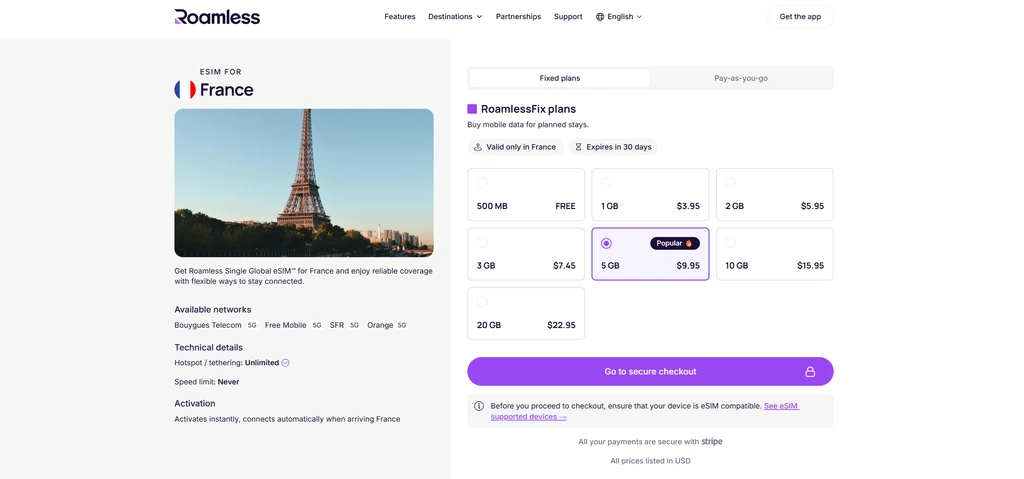Click the Popular badge on 5 GB plan
Screen dimensions: 1024x479
pos(675,243)
